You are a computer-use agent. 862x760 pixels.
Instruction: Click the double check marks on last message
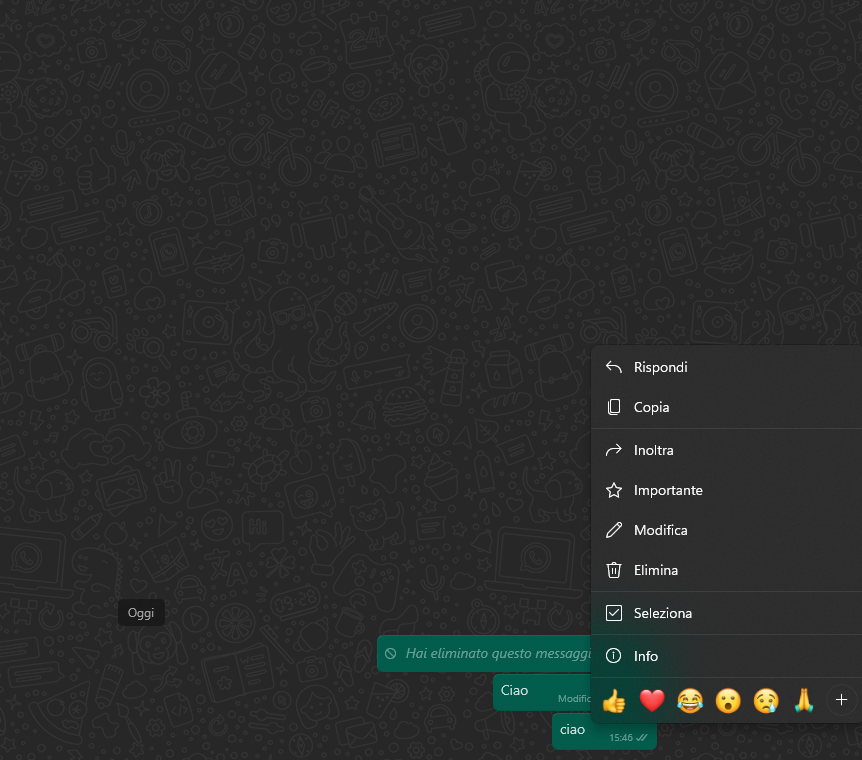coord(642,738)
